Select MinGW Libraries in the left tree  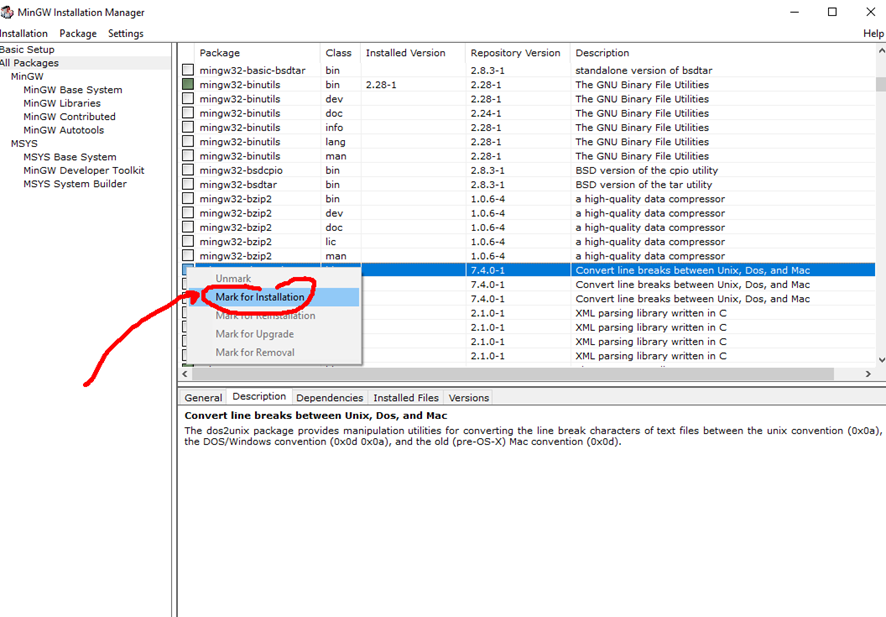(62, 103)
